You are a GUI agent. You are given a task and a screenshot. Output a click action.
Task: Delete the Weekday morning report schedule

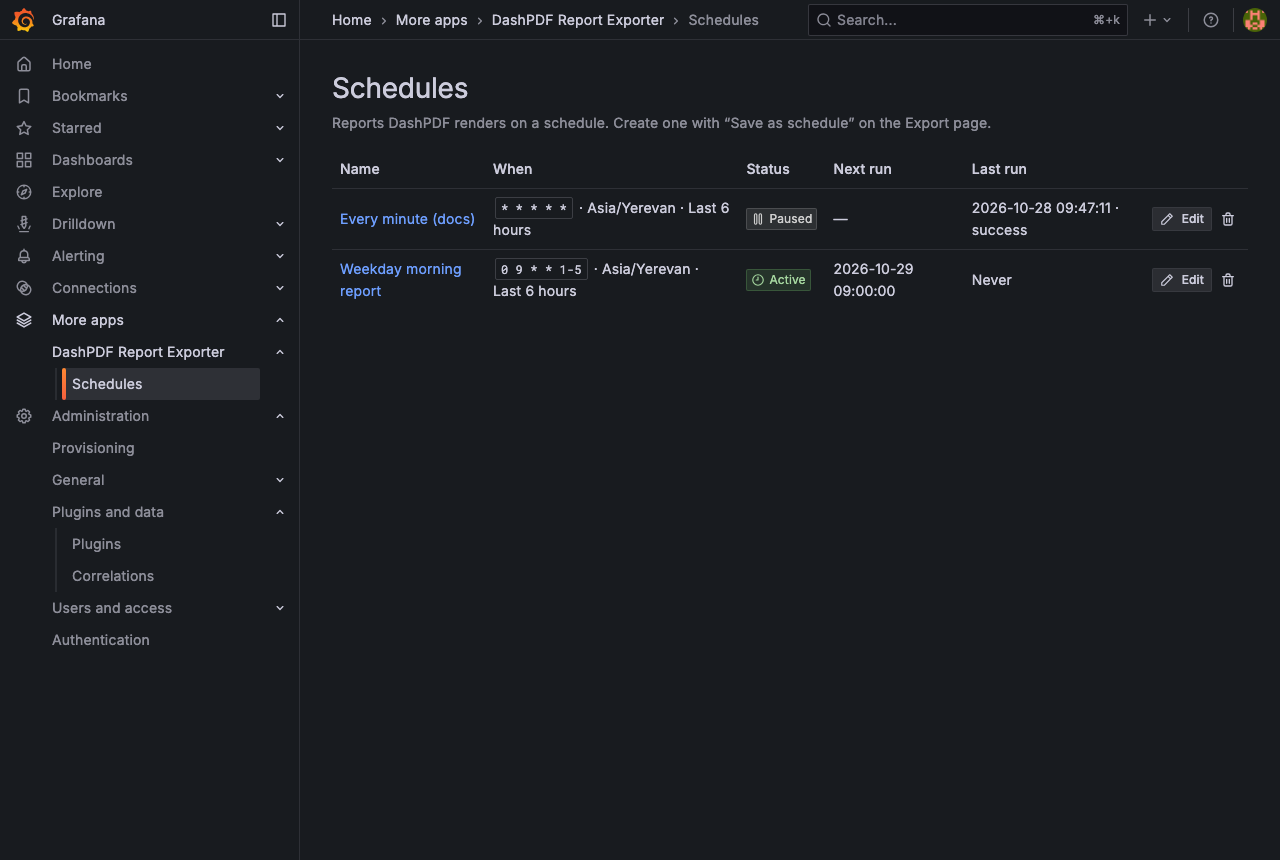tap(1228, 280)
